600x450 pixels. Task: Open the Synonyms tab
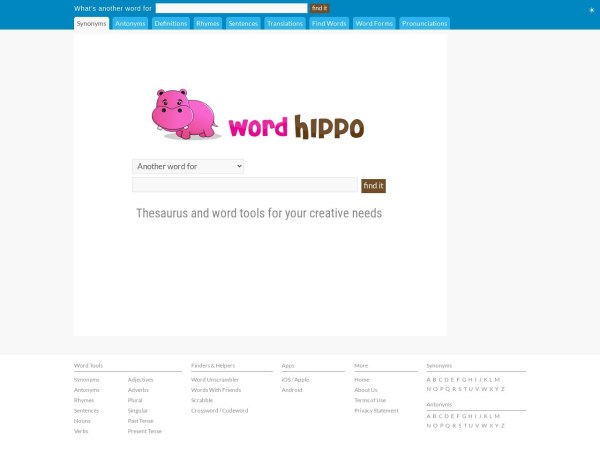click(x=91, y=23)
